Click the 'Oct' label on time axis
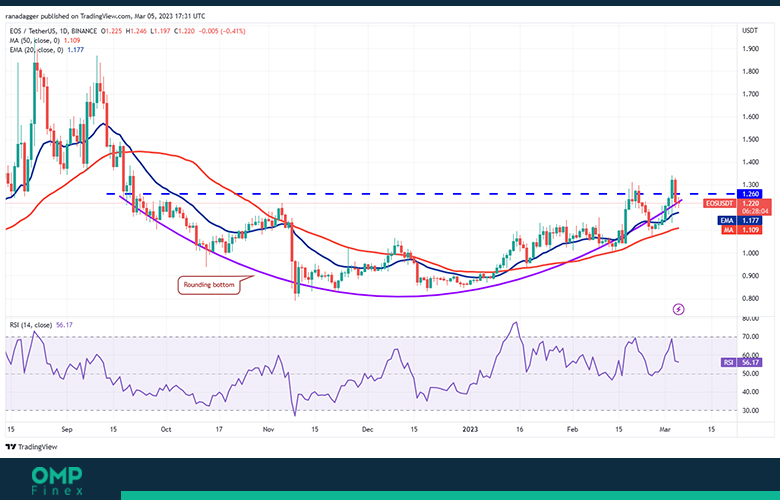Image resolution: width=780 pixels, height=500 pixels. pyautogui.click(x=166, y=429)
